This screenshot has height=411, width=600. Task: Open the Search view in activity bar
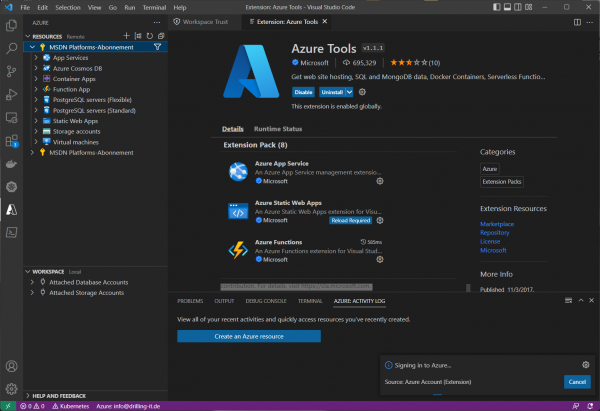11,49
